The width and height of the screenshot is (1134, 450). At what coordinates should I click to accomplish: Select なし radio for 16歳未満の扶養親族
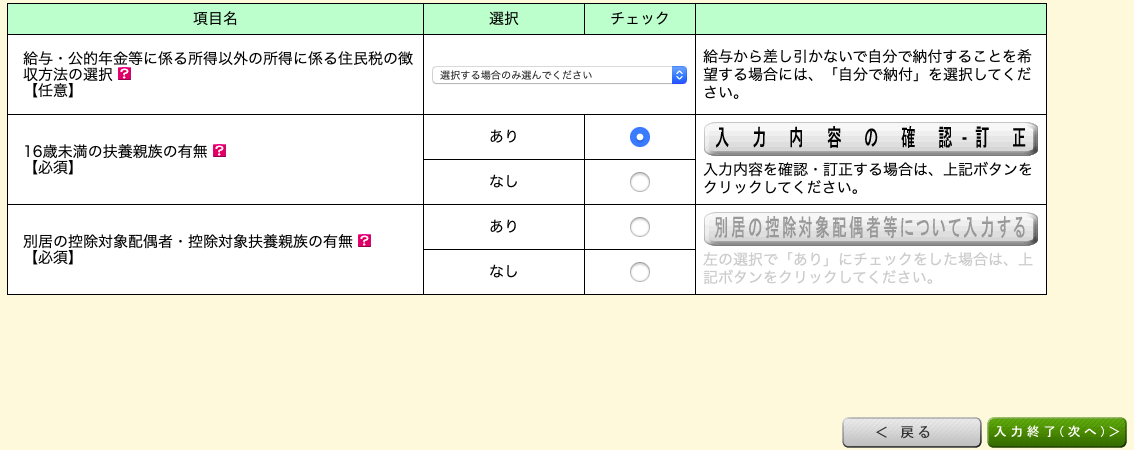(639, 182)
